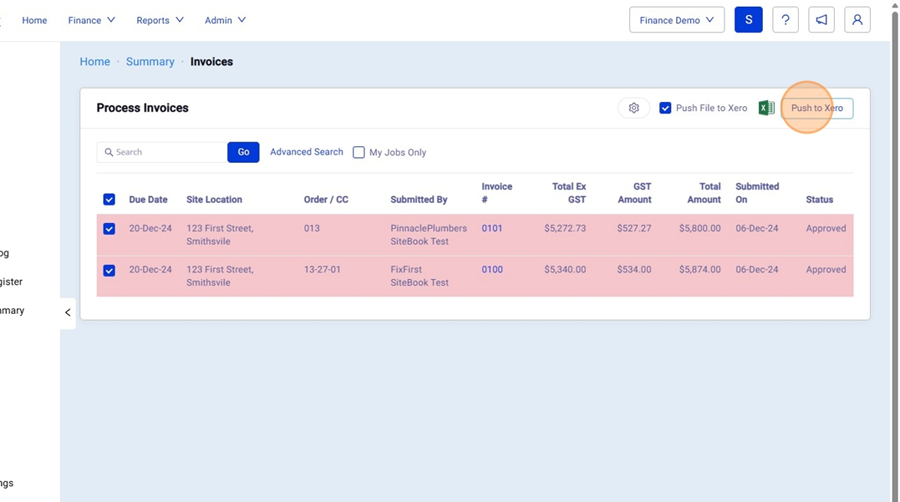Go to the Home menu item
Image resolution: width=900 pixels, height=502 pixels.
coord(34,20)
